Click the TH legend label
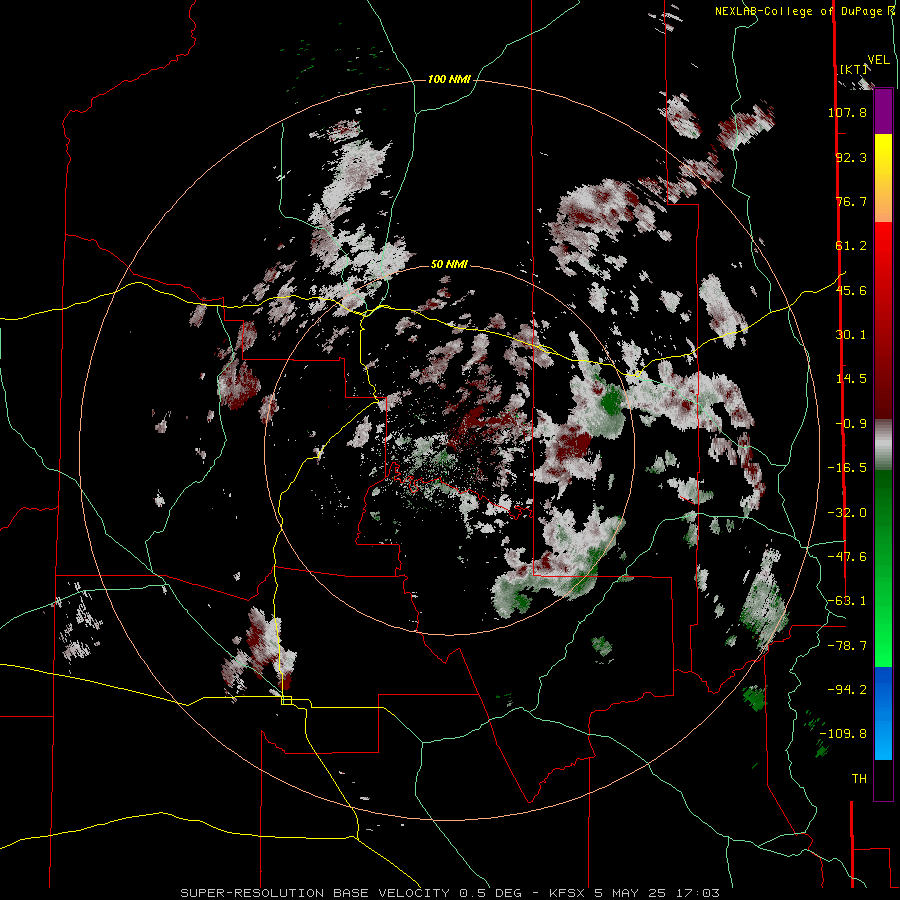Viewport: 900px width, 900px height. (859, 779)
